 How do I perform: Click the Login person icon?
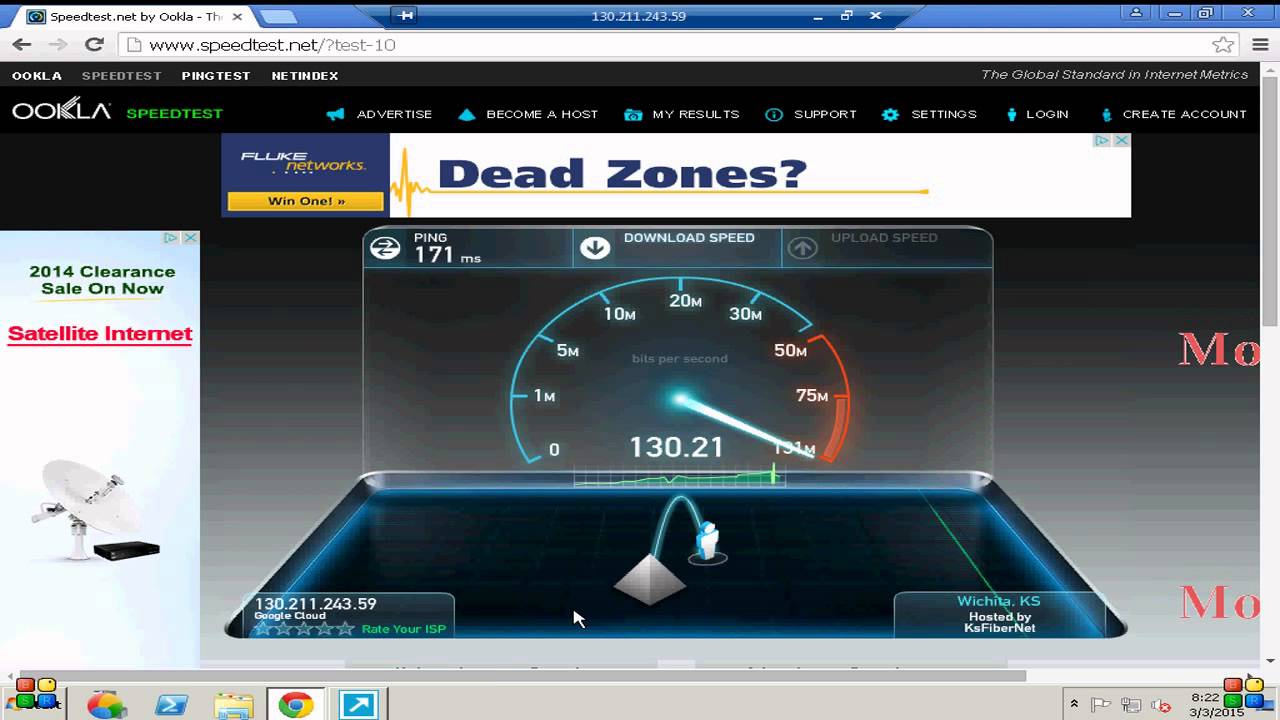click(1011, 115)
